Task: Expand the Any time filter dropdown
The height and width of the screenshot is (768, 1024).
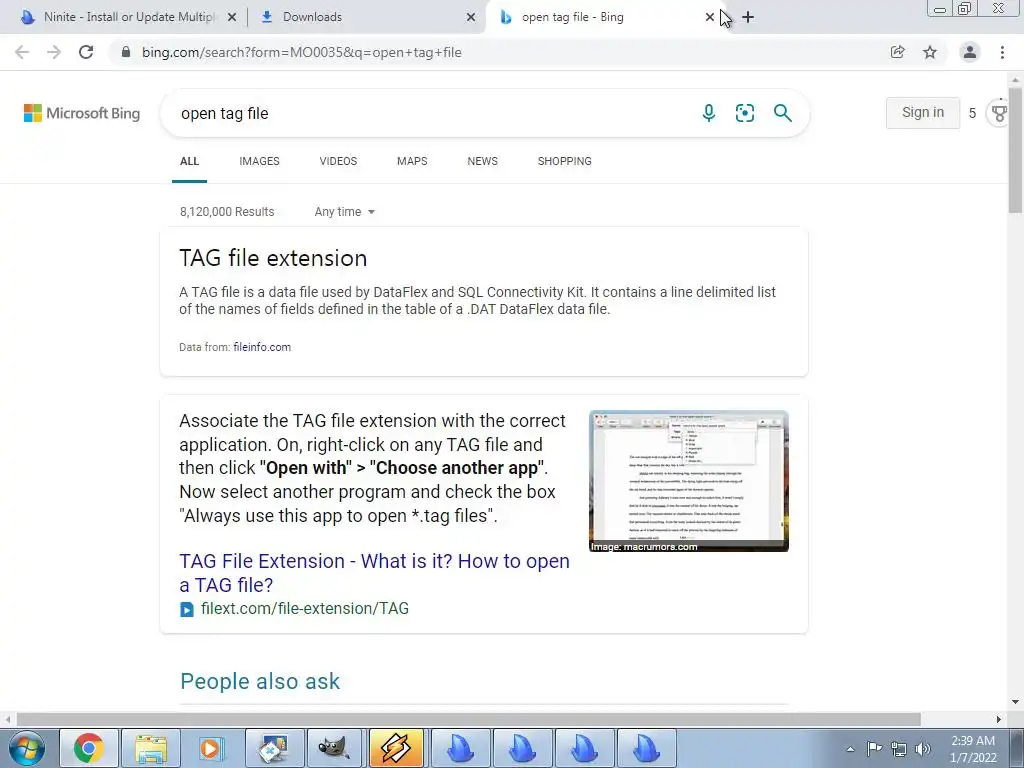Action: click(344, 212)
